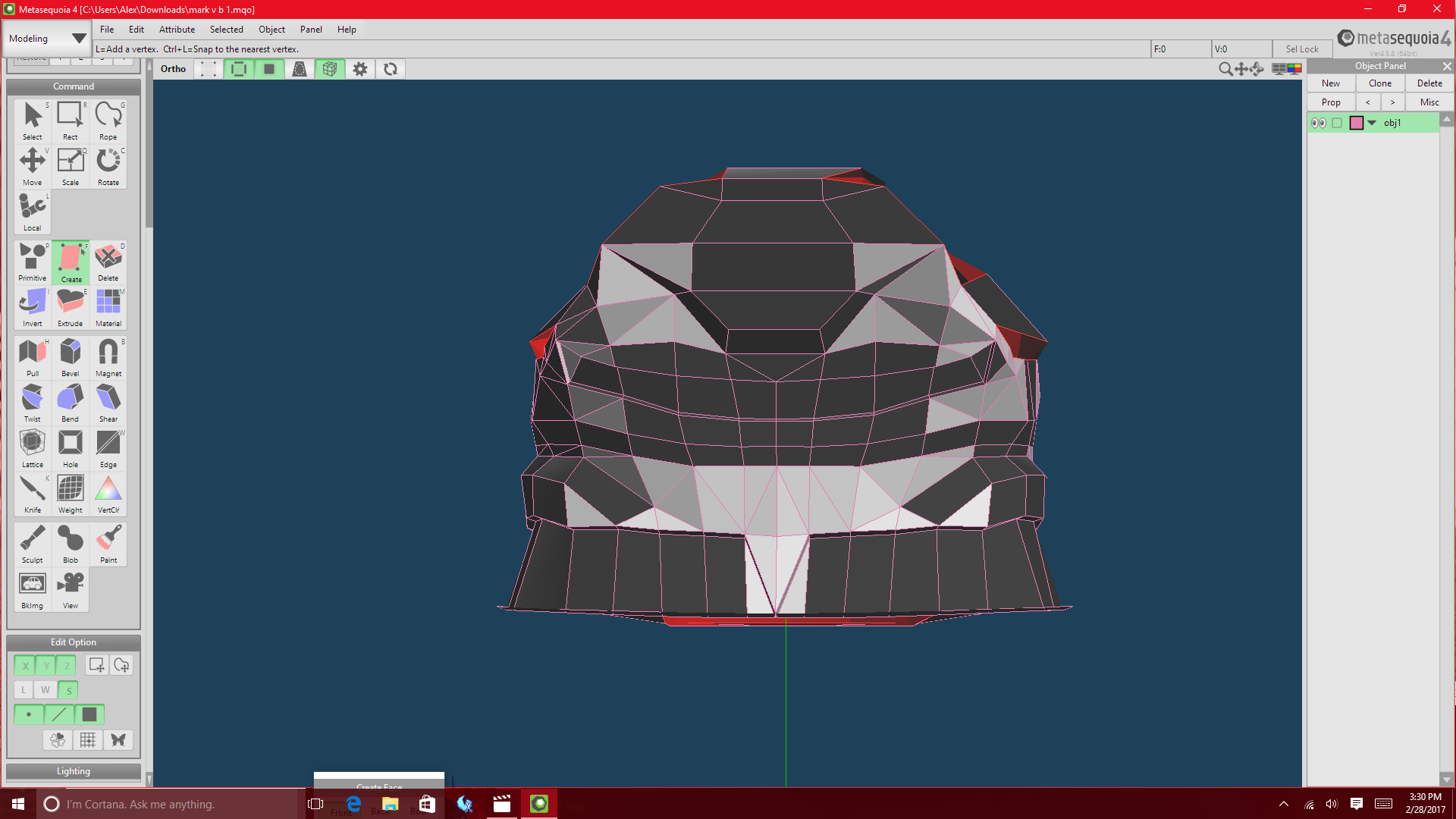Toggle obj1 visibility eye icon
The height and width of the screenshot is (819, 1456).
pos(1319,123)
